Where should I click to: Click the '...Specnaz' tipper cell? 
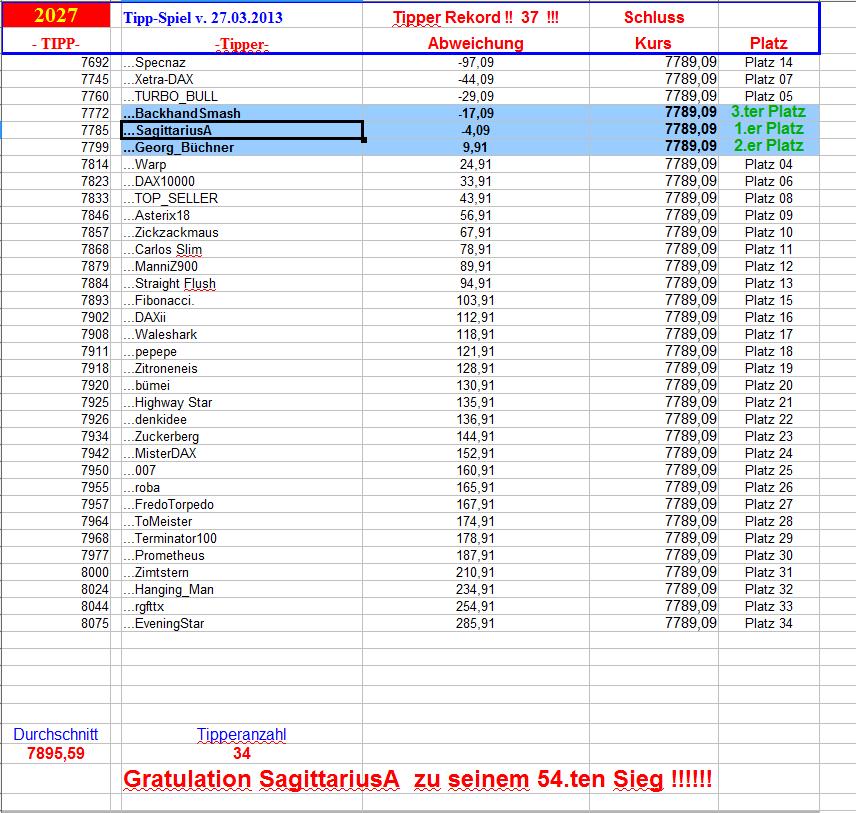pyautogui.click(x=241, y=62)
